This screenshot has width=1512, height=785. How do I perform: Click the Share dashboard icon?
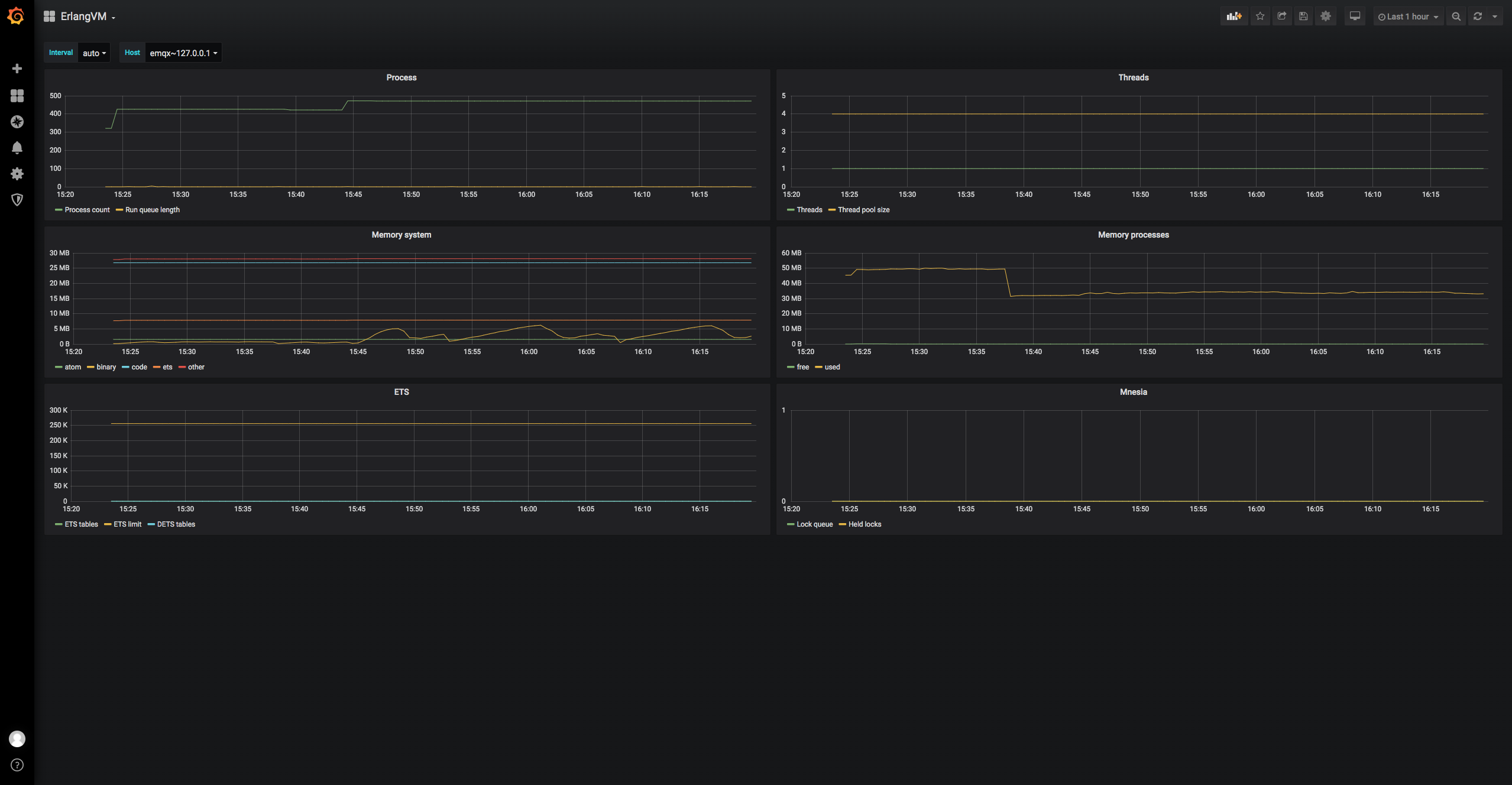(x=1282, y=17)
